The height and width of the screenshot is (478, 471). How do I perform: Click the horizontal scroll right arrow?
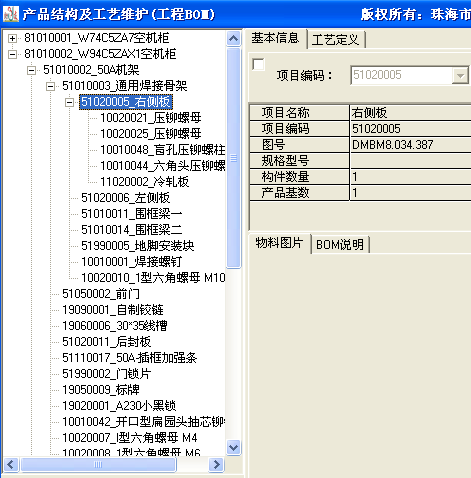pos(217,464)
